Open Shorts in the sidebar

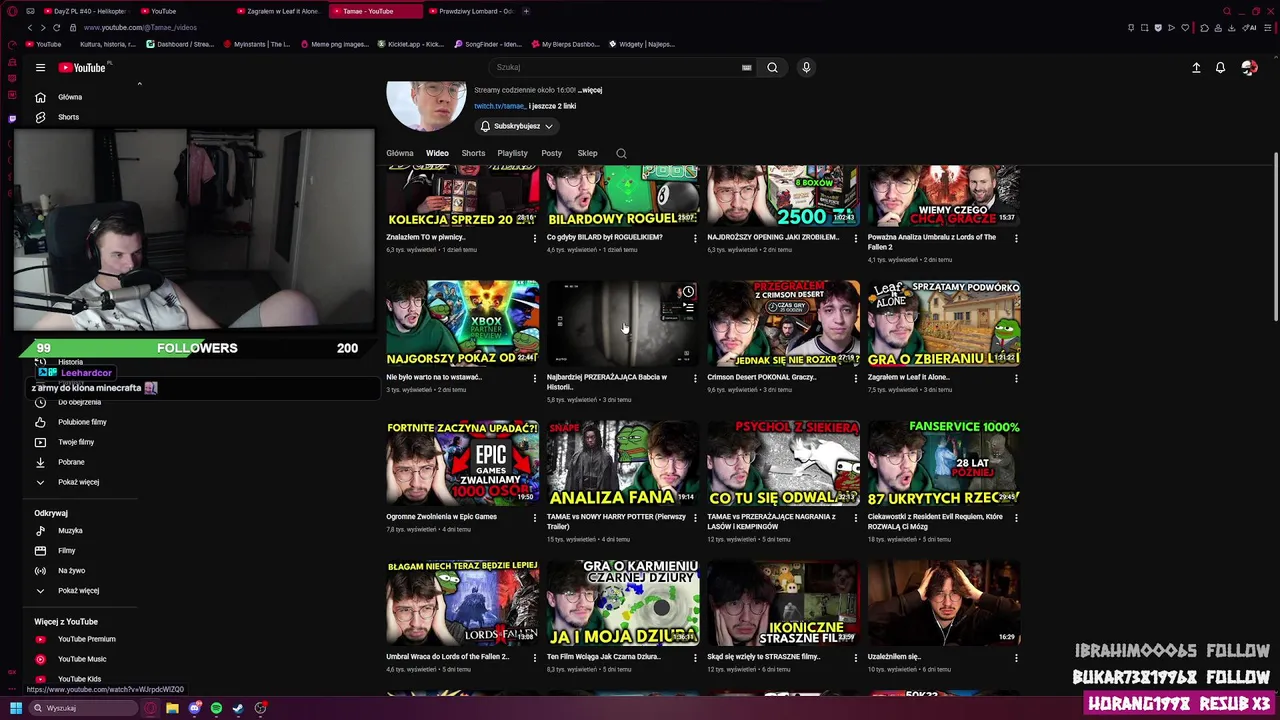coord(68,117)
